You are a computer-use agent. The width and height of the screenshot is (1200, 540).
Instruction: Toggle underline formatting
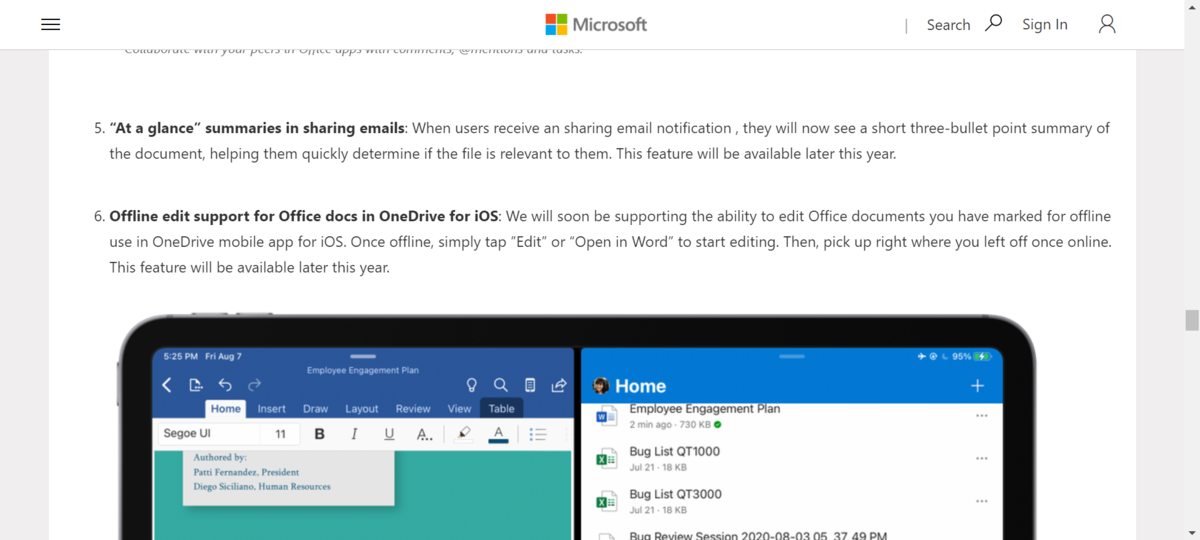(x=389, y=434)
